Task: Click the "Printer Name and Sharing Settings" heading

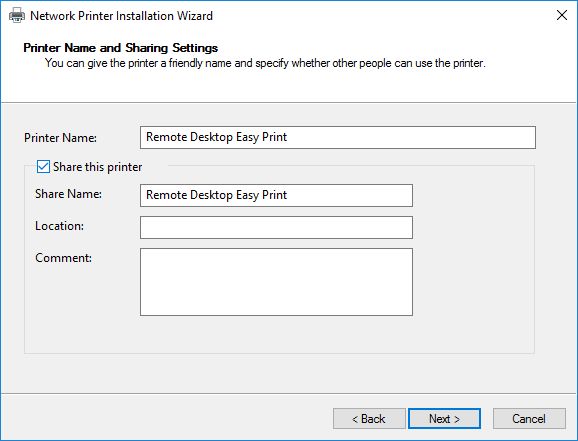Action: [x=121, y=48]
